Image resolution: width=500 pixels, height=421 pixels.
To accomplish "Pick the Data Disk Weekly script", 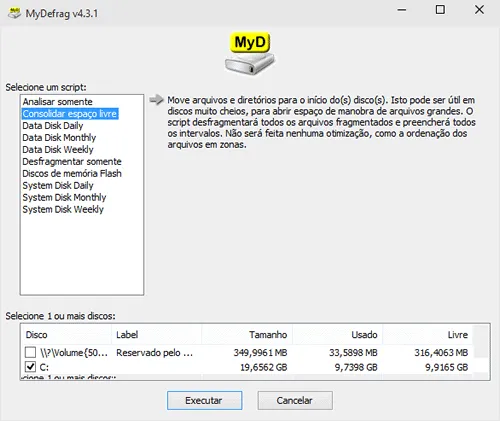I will (58, 150).
